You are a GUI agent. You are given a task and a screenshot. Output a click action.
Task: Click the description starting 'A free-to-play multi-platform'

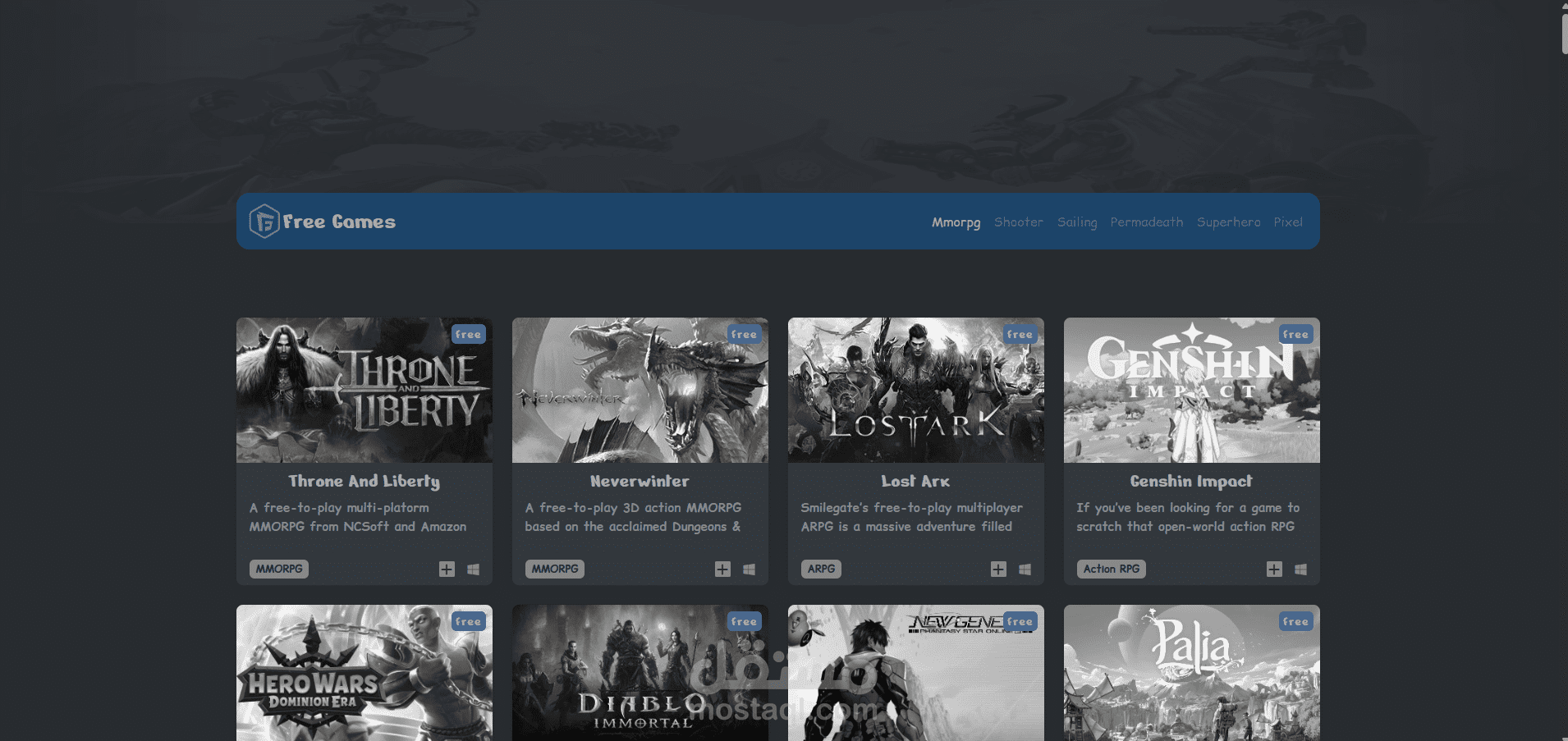(x=358, y=518)
